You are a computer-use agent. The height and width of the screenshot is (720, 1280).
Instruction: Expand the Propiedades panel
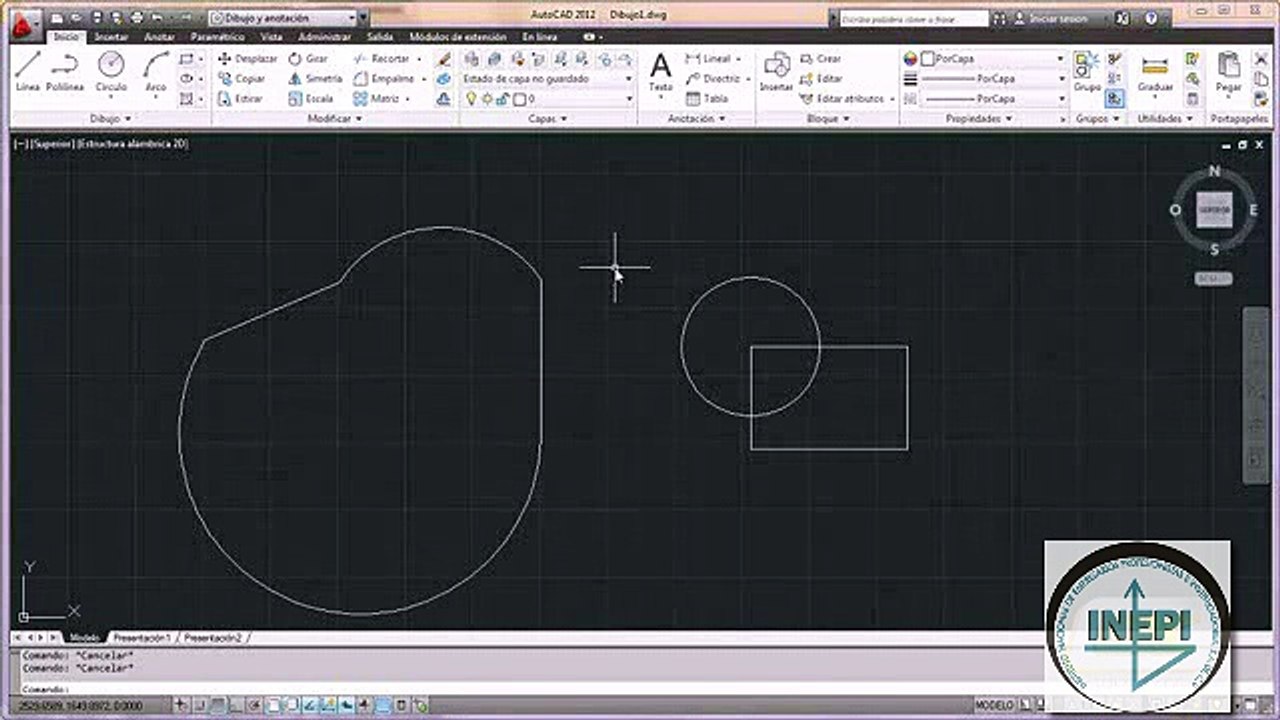coord(978,118)
